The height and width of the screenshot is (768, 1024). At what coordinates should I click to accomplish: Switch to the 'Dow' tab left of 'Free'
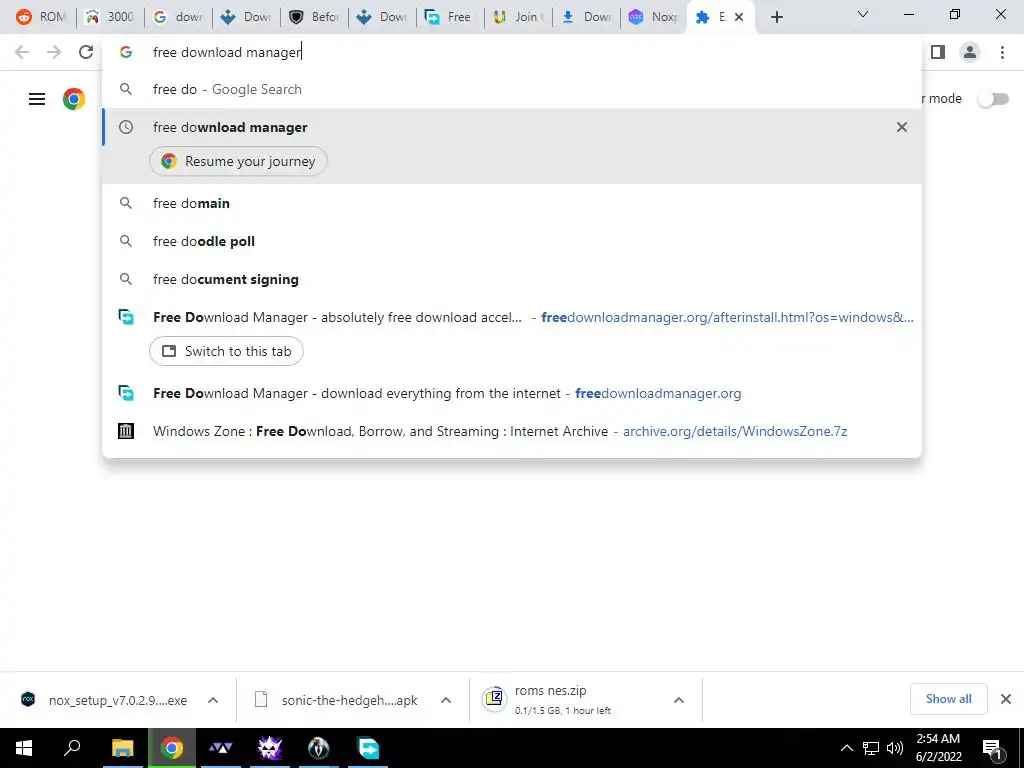pos(381,17)
